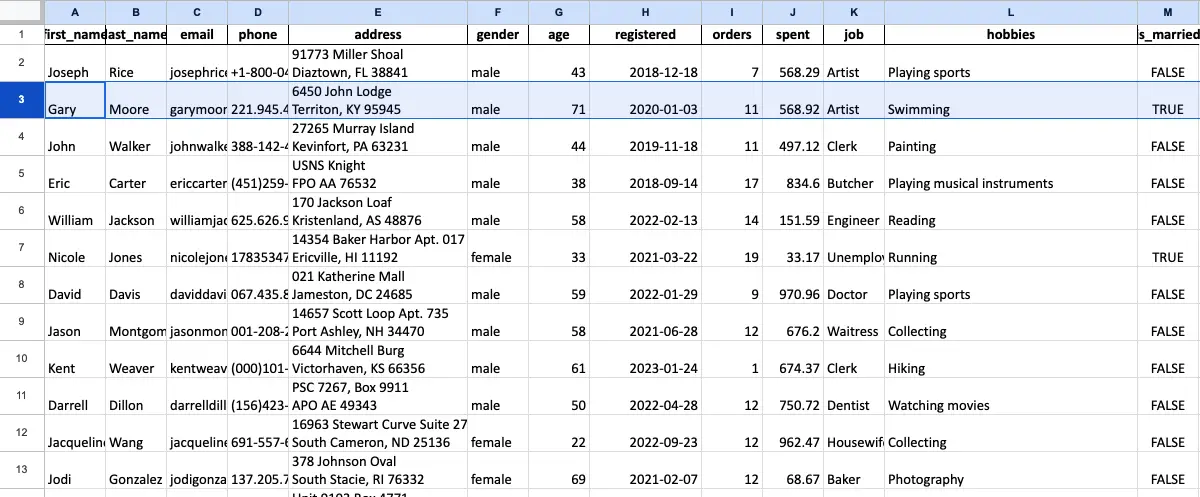Select the hobbies cell 'Watching movies'

(x=1010, y=396)
